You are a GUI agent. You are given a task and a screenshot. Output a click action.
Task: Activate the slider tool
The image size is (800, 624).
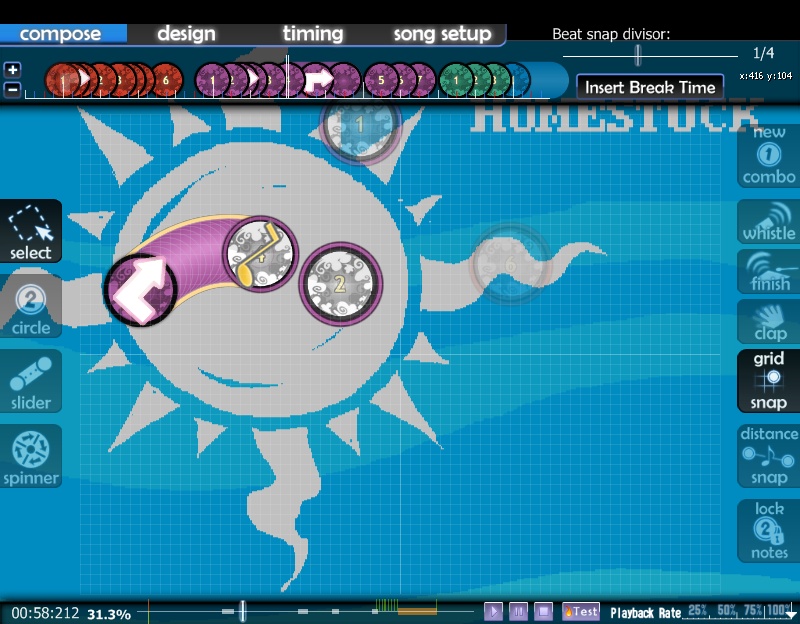[31, 381]
